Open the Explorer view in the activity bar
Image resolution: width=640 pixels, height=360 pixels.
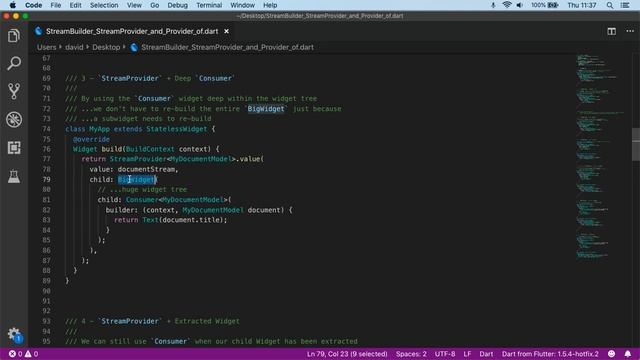click(14, 36)
